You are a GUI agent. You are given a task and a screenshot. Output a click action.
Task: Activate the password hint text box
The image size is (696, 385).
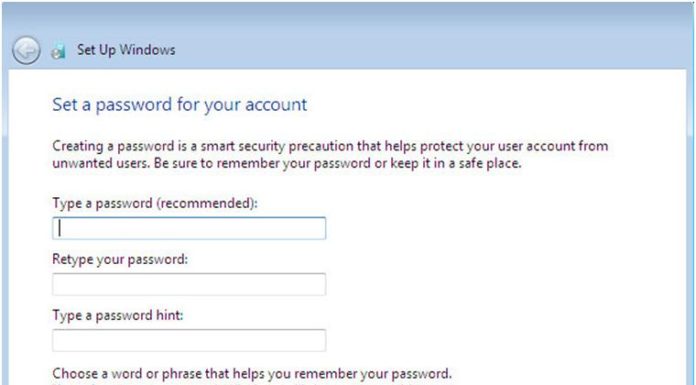189,340
